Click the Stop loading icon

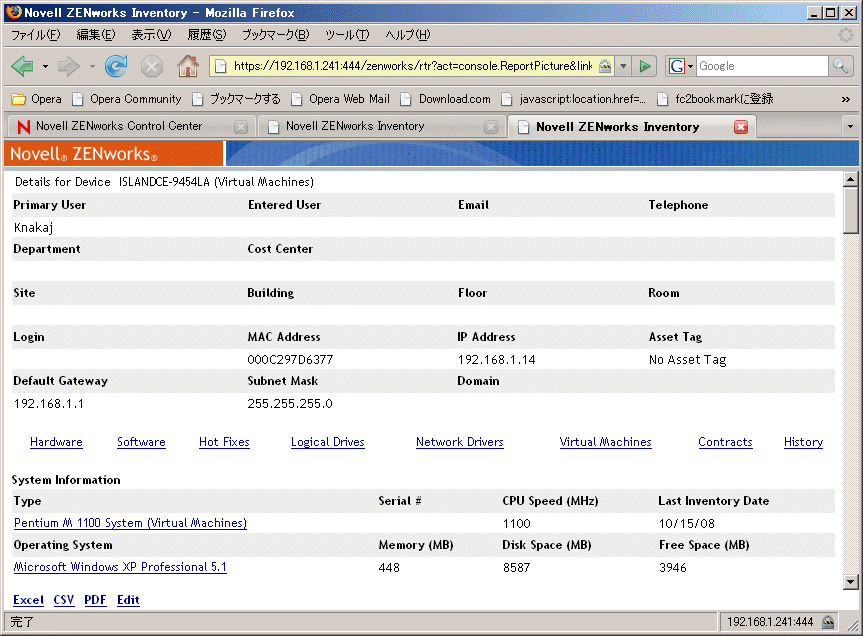pos(151,67)
